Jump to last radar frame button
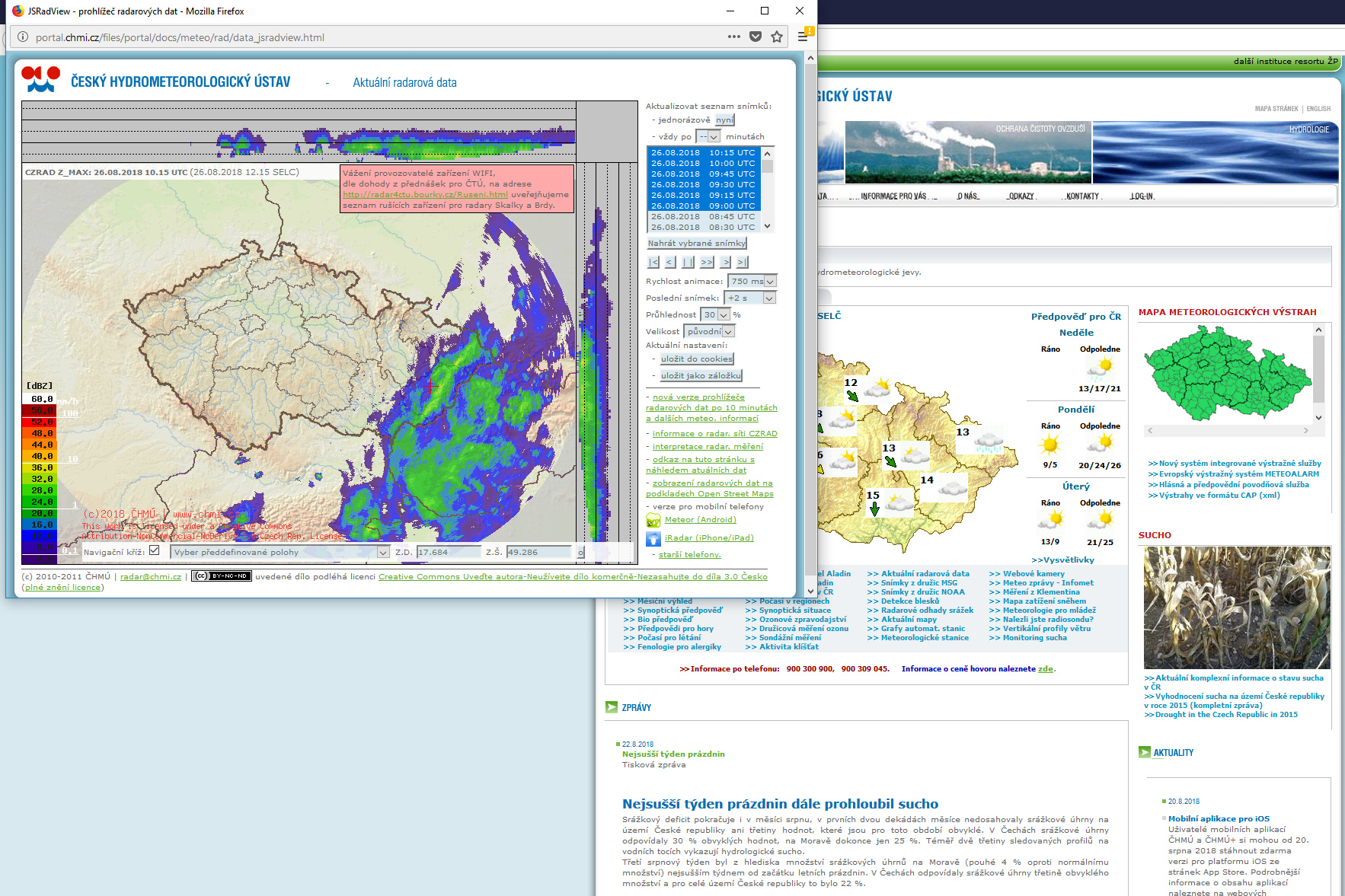The height and width of the screenshot is (896, 1345). [x=742, y=262]
